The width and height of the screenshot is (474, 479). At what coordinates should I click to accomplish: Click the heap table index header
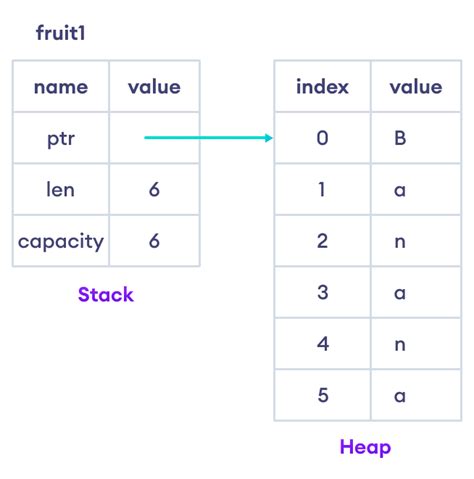(x=322, y=87)
